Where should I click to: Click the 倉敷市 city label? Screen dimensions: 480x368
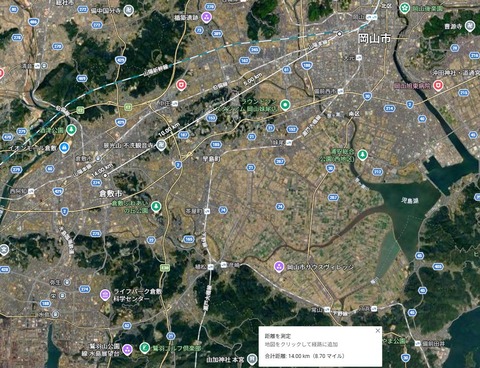tap(110, 193)
